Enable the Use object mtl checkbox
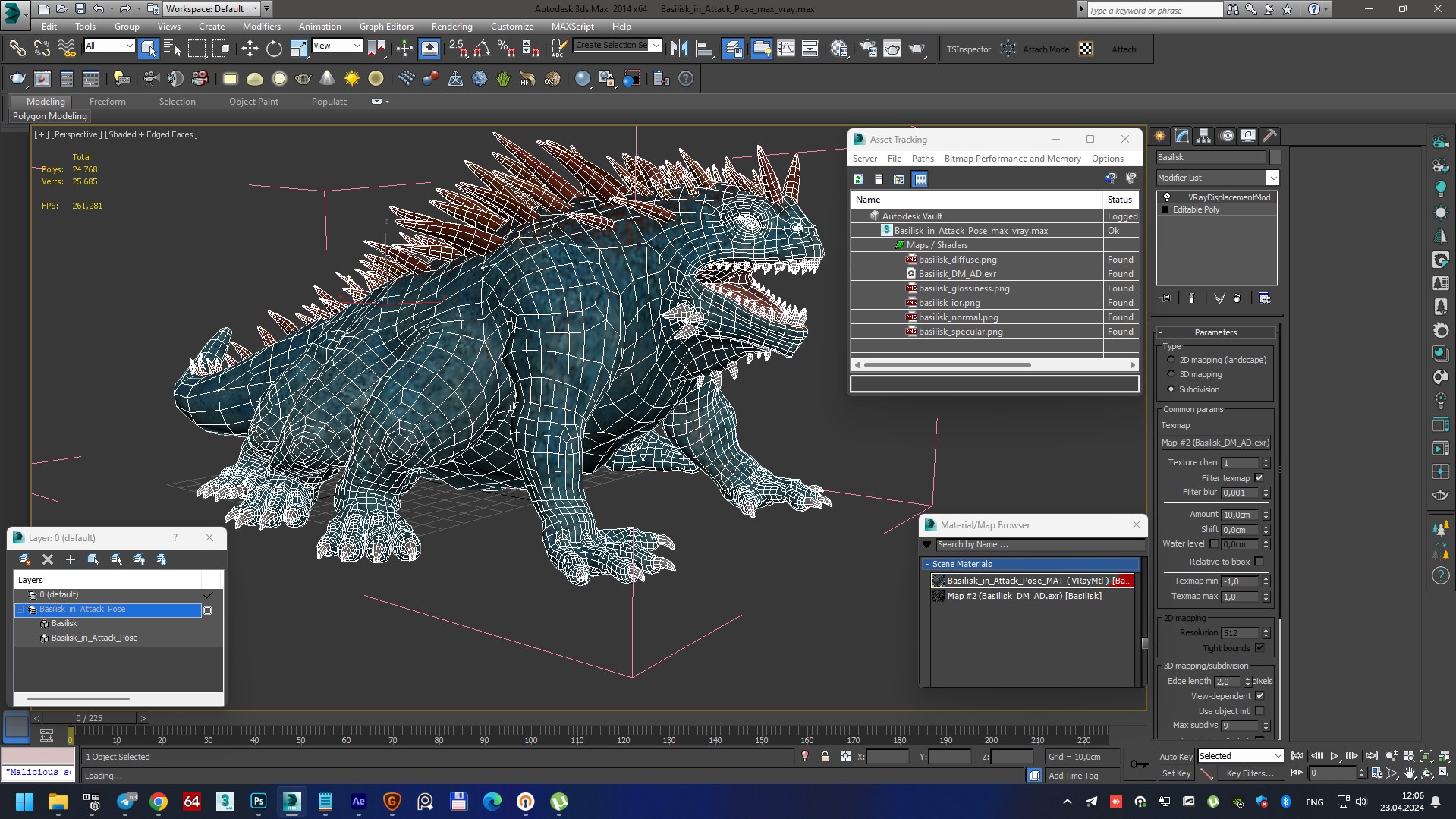The width and height of the screenshot is (1456, 819). coord(1259,711)
